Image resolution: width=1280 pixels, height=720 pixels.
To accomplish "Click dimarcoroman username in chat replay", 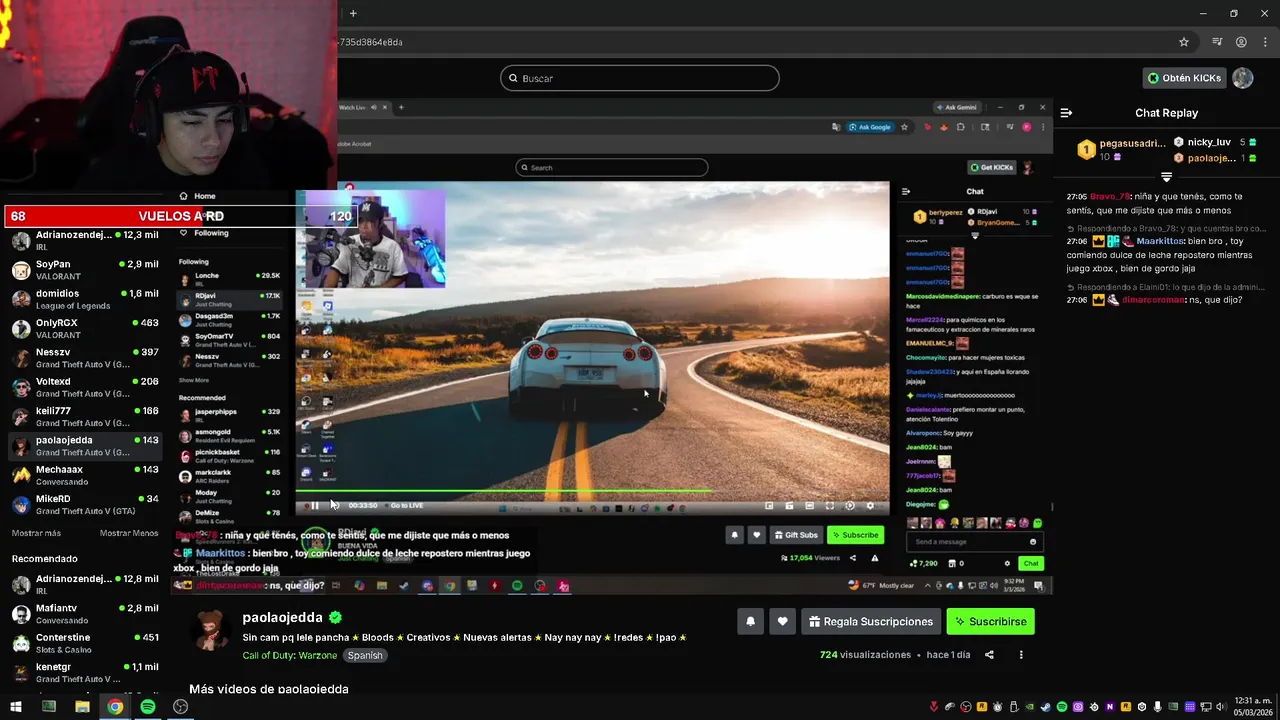I will (1151, 300).
